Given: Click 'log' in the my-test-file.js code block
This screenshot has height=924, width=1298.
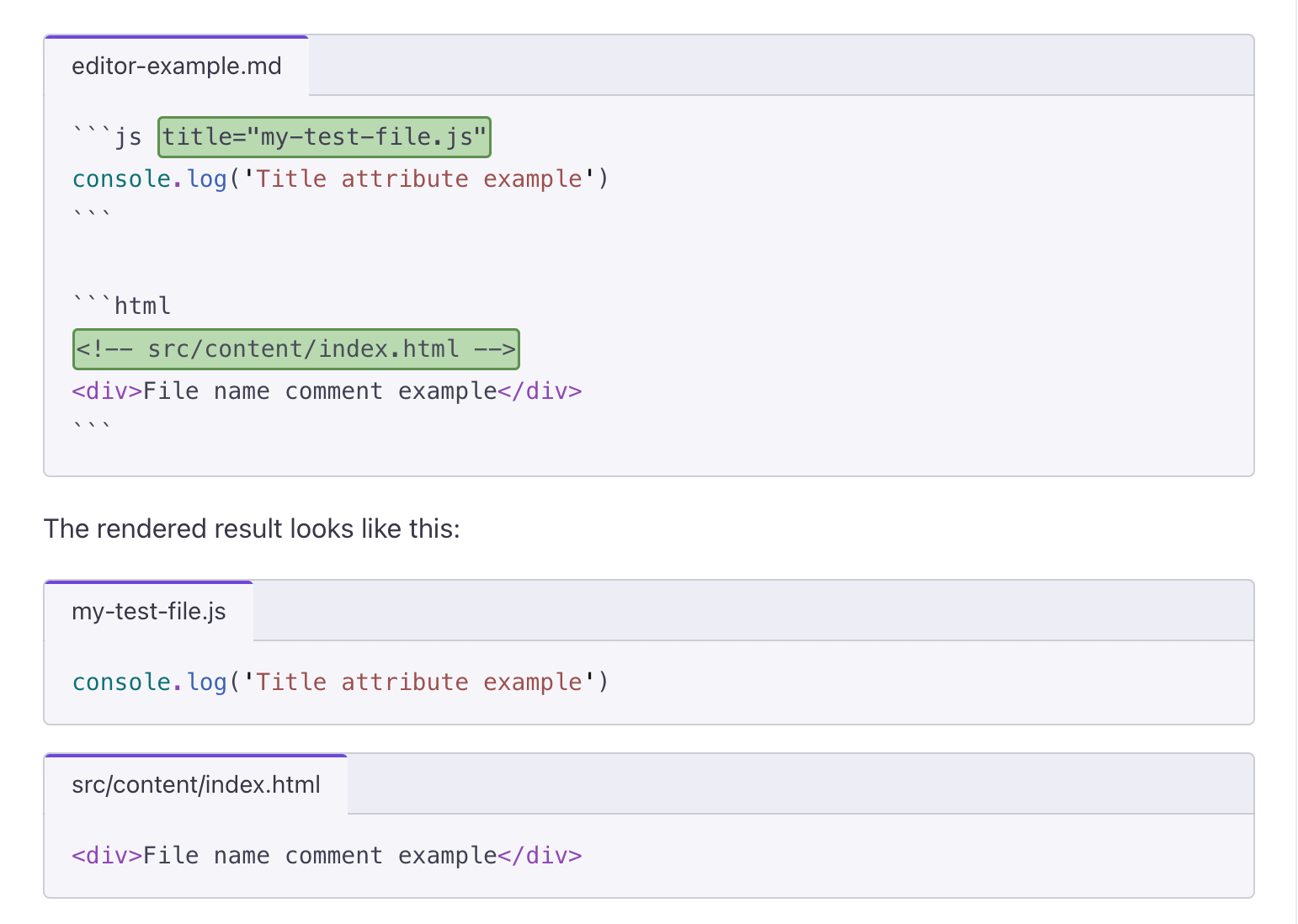Looking at the screenshot, I should point(207,682).
